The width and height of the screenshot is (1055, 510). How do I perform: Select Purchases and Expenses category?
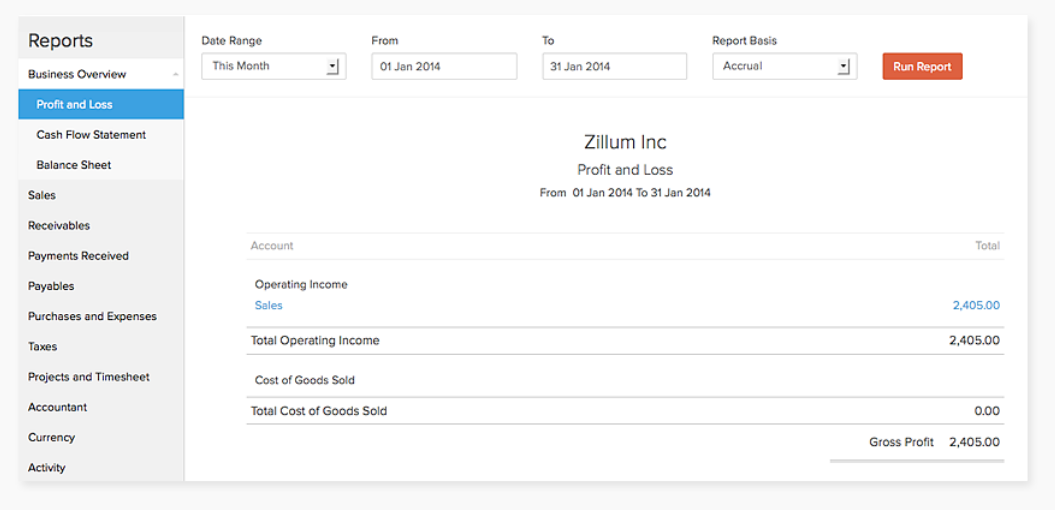(92, 317)
